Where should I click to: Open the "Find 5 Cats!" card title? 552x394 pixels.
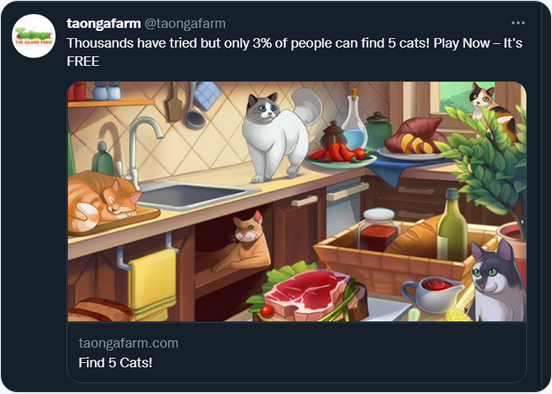pyautogui.click(x=115, y=362)
